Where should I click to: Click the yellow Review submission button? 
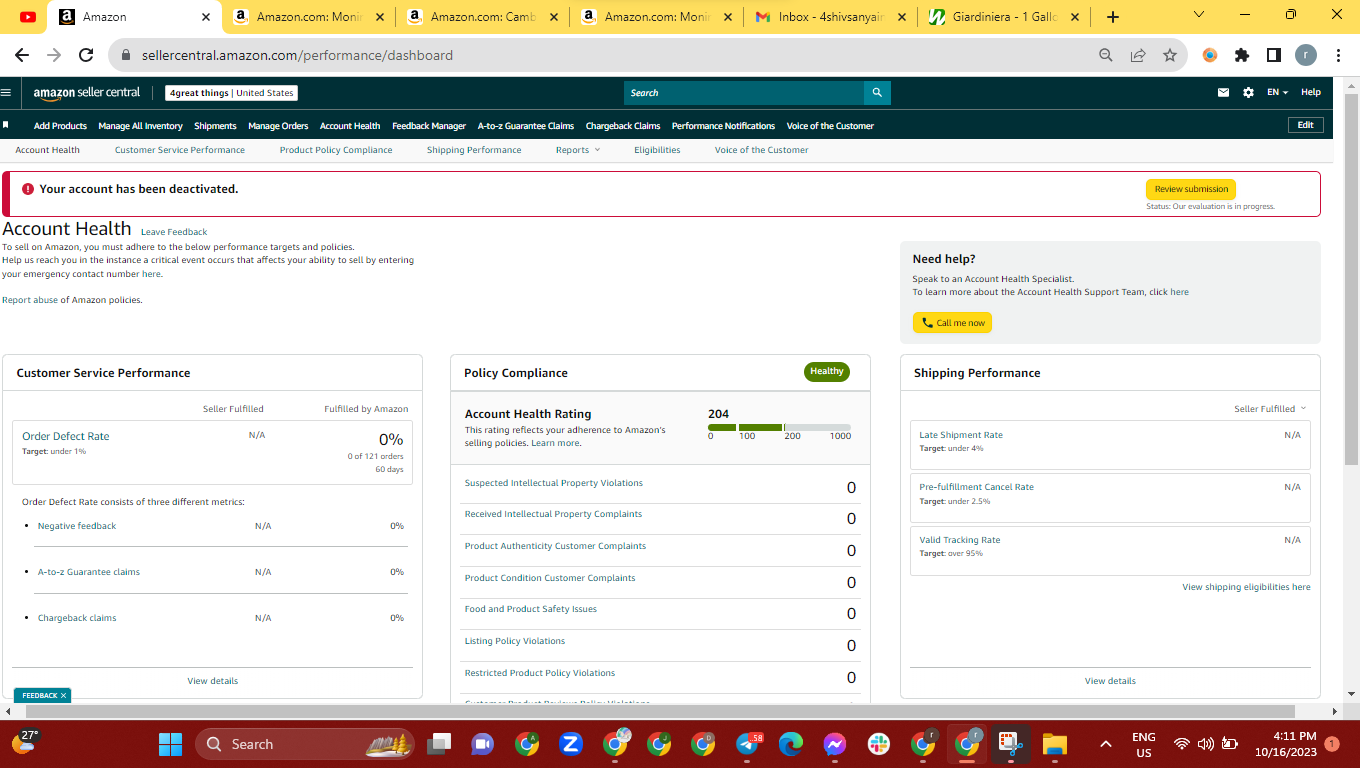pyautogui.click(x=1191, y=189)
